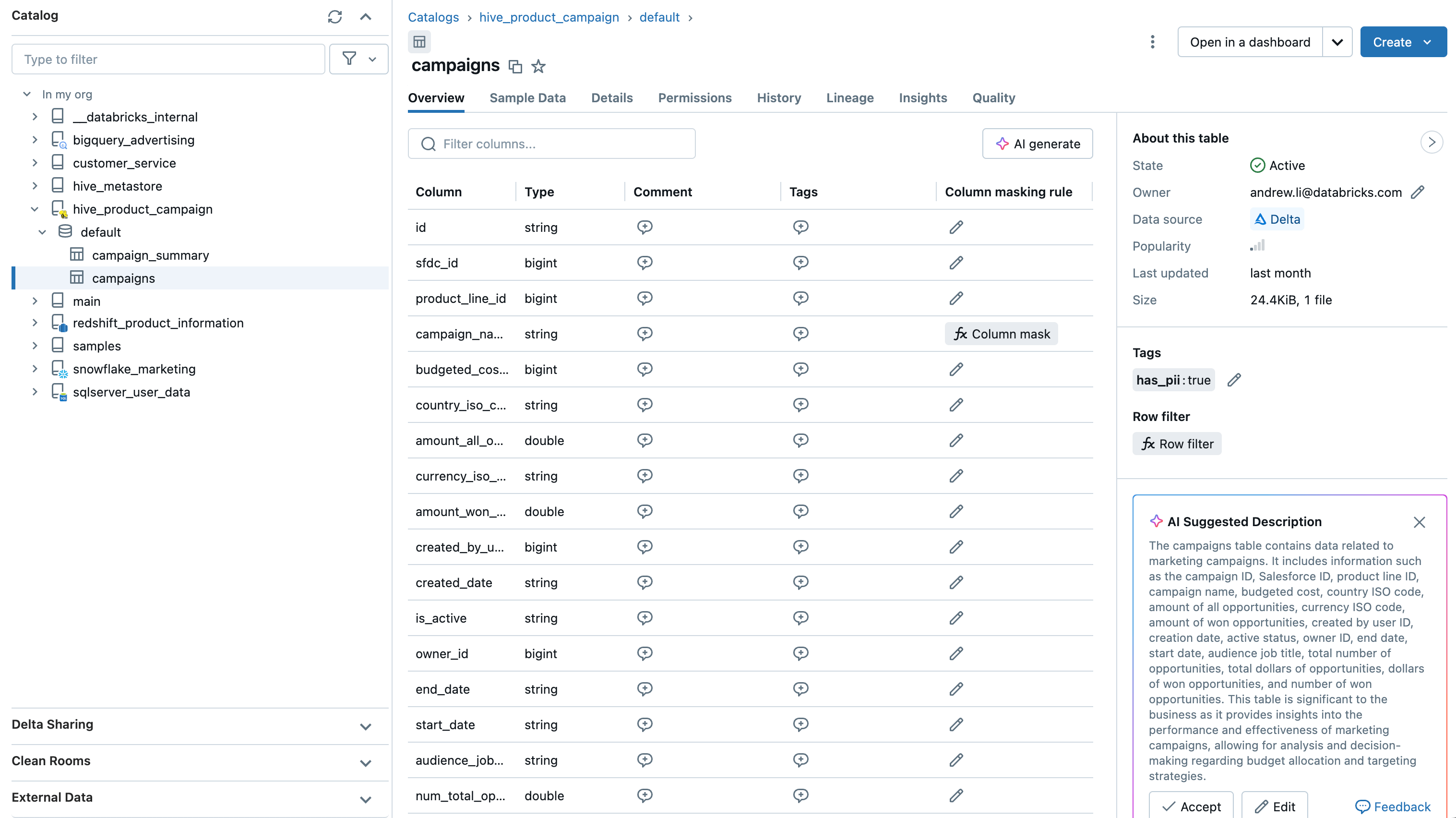The height and width of the screenshot is (818, 1456).
Task: Click the Row filter function icon
Action: [x=1147, y=444]
